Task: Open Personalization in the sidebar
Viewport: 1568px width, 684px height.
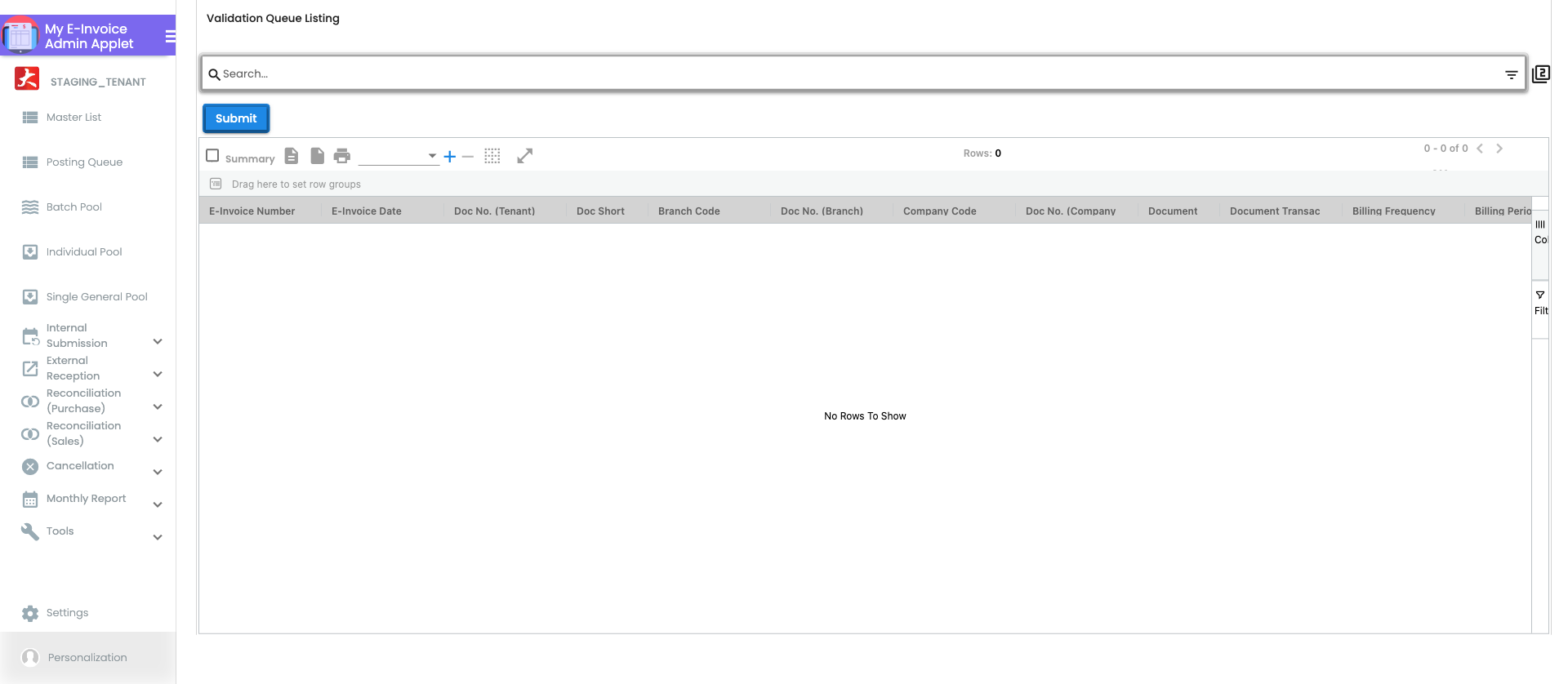Action: pyautogui.click(x=87, y=658)
